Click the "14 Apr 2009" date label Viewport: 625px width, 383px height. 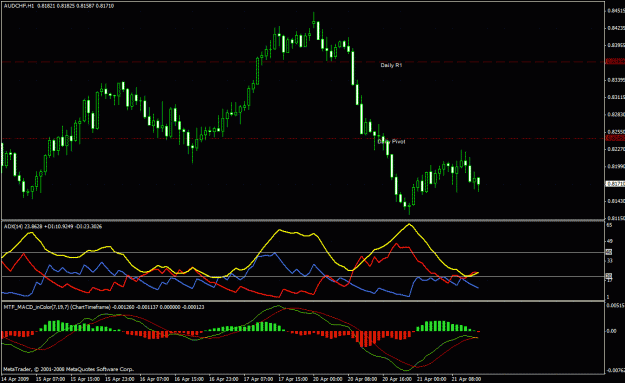click(x=16, y=379)
